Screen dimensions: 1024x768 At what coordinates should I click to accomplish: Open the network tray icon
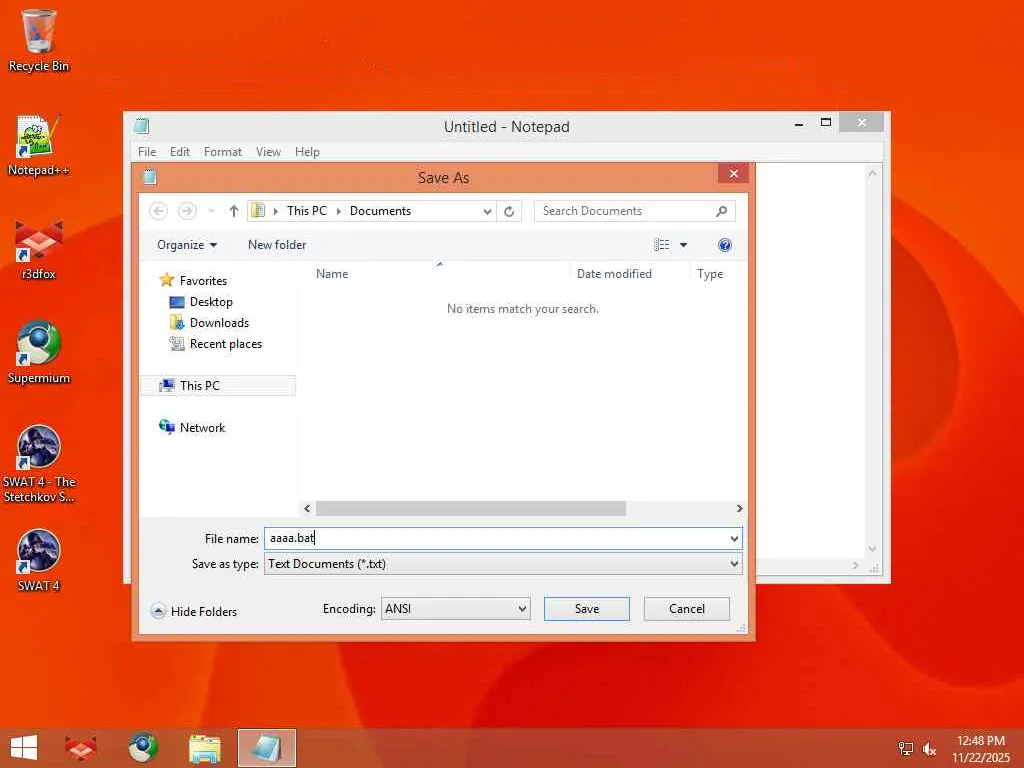coord(905,748)
